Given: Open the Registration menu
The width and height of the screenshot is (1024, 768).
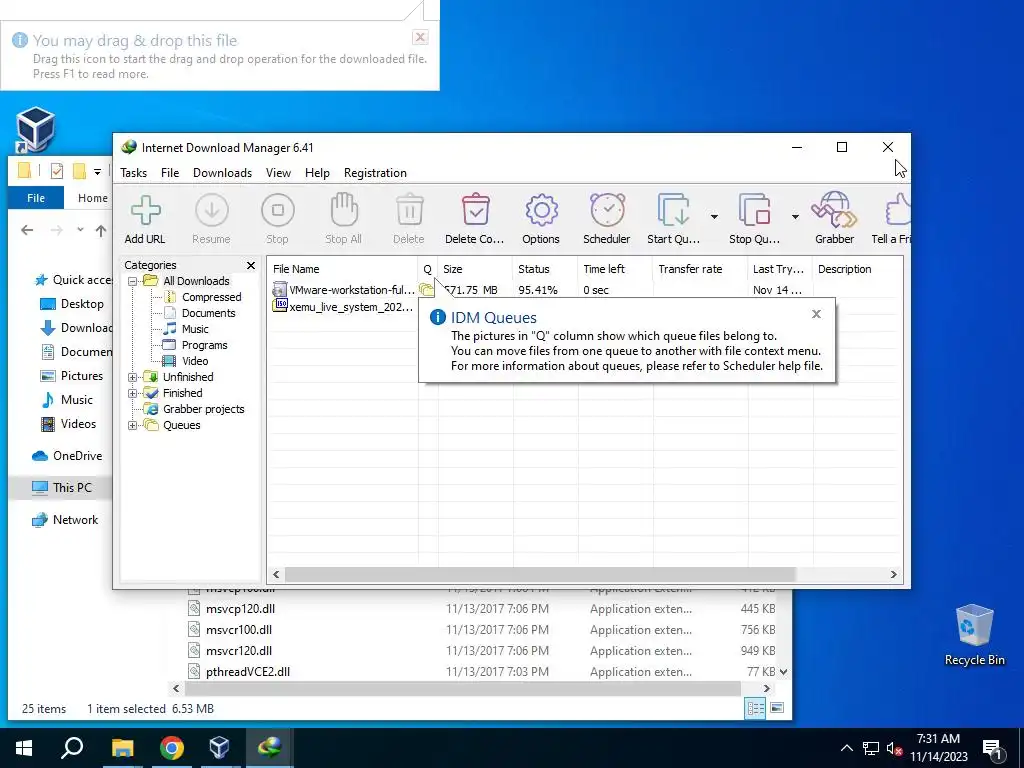Looking at the screenshot, I should pyautogui.click(x=375, y=173).
